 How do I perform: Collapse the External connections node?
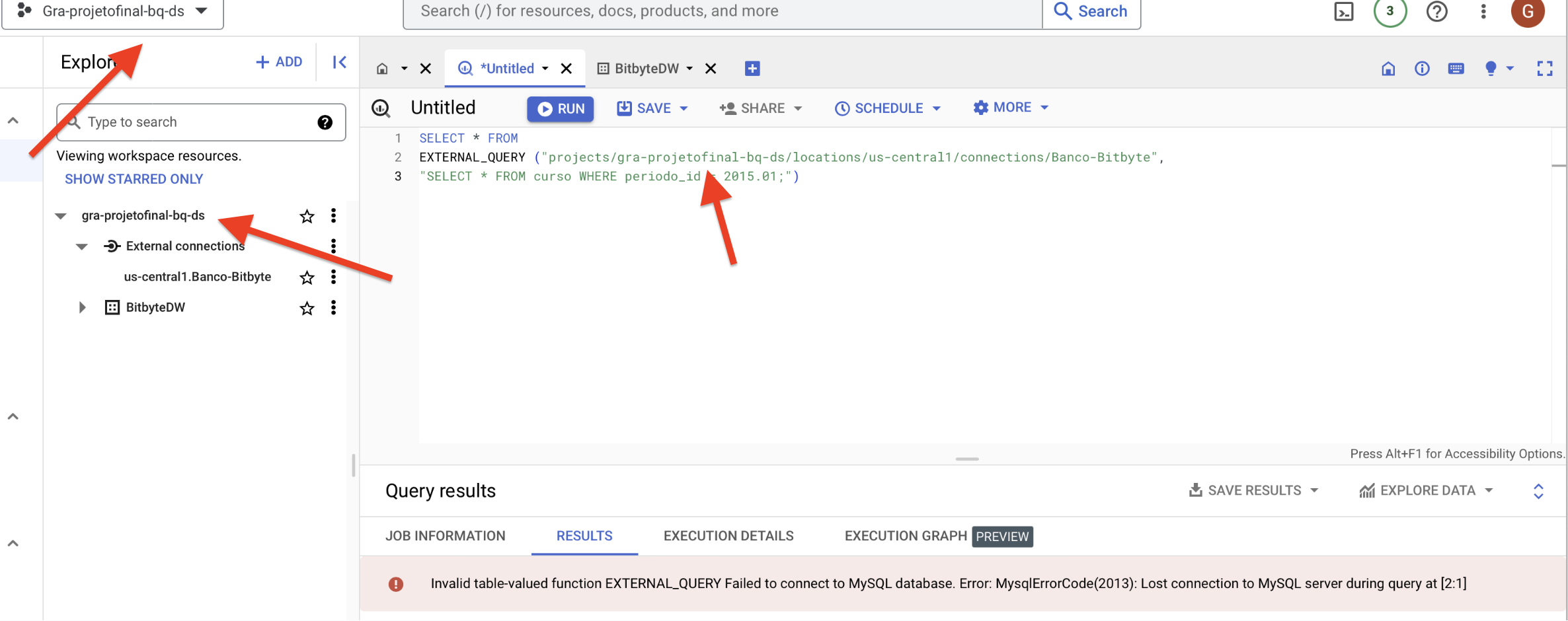[82, 246]
